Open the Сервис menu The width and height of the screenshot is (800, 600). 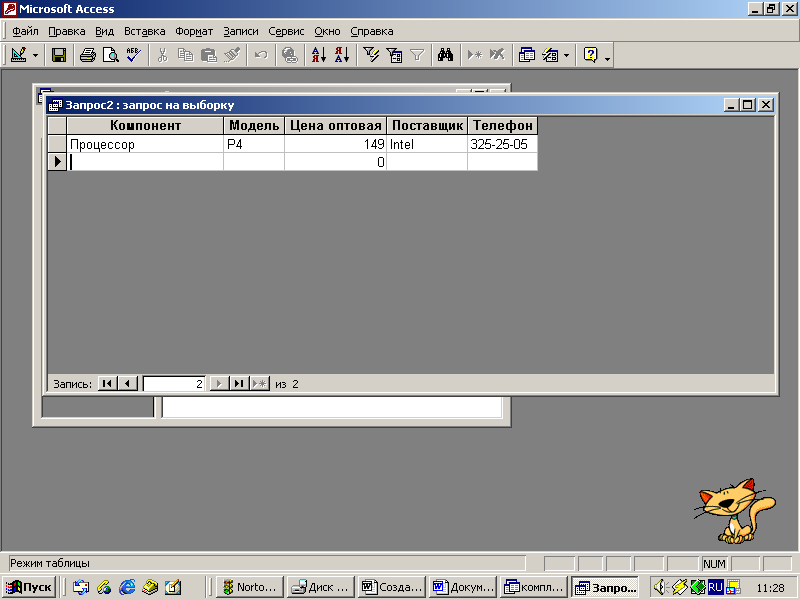pos(286,31)
